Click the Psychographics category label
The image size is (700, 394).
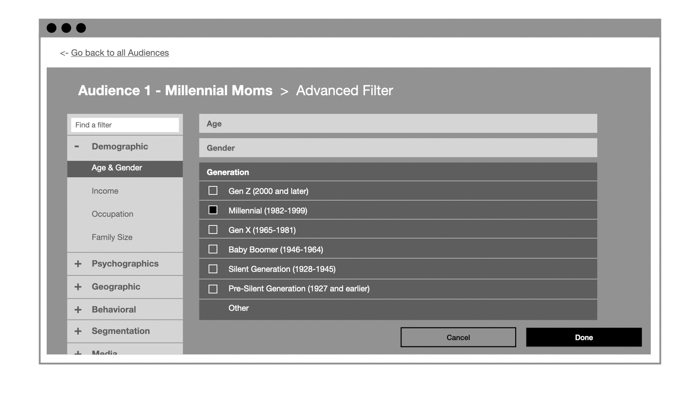point(125,264)
